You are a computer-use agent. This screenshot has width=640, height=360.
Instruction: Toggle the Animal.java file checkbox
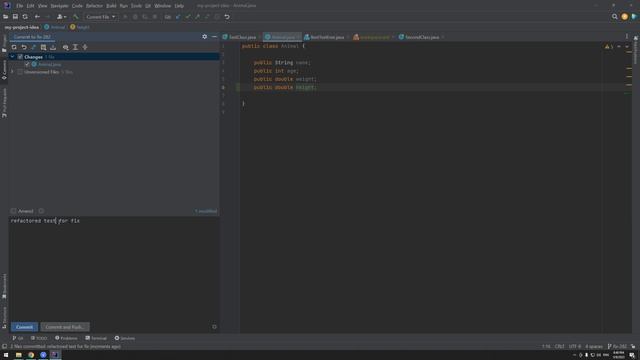pos(27,64)
